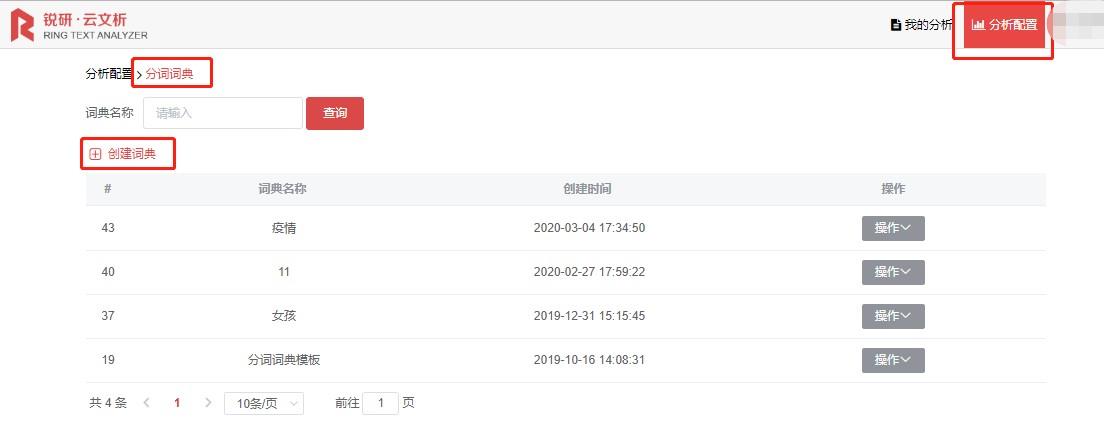Image resolution: width=1104 pixels, height=438 pixels.
Task: Click the row ID 40
Action: (x=108, y=272)
